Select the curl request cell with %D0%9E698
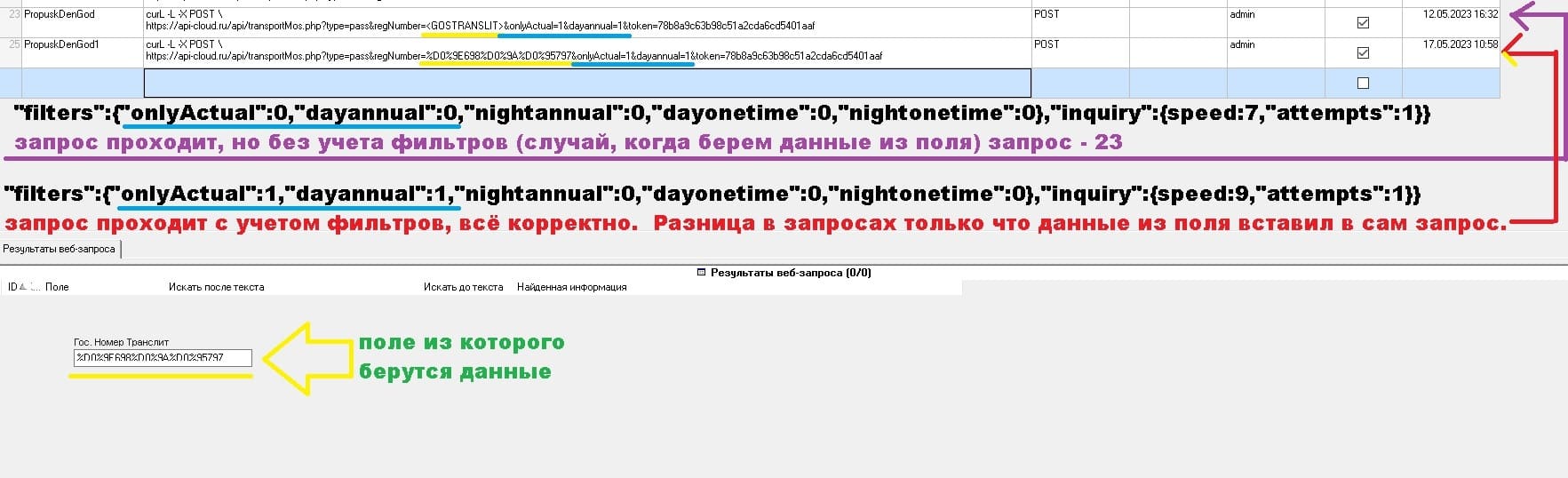Screen dimensions: 1568x478 click(587, 53)
